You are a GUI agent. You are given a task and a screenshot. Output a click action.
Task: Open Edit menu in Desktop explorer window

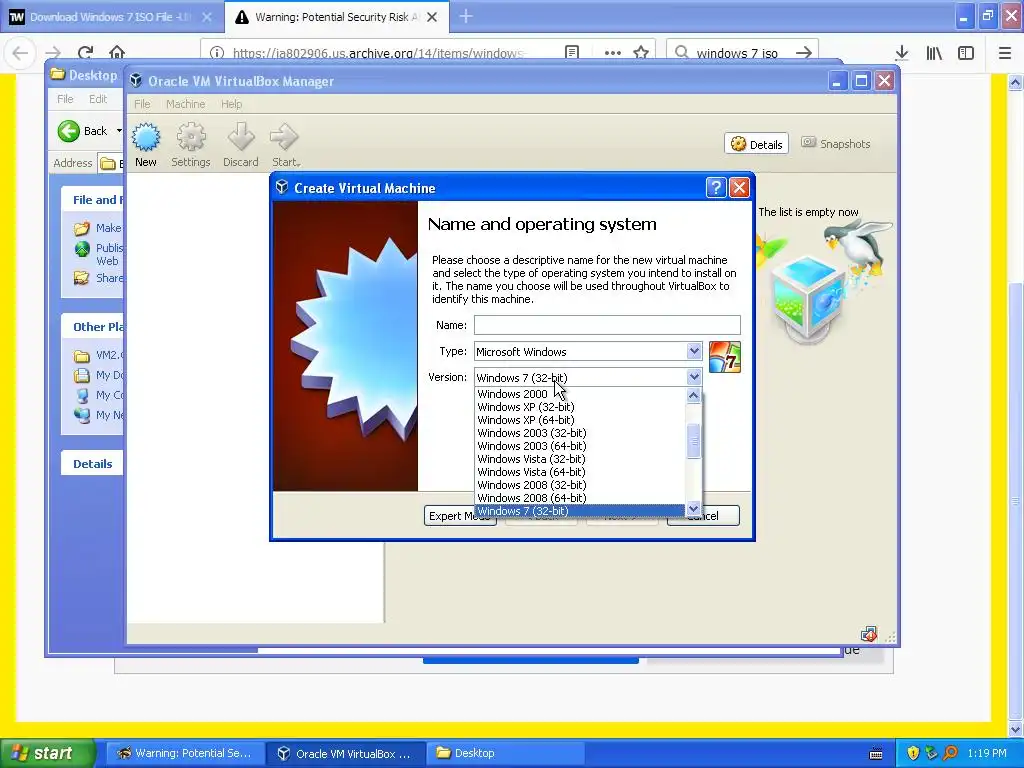pyautogui.click(x=98, y=99)
